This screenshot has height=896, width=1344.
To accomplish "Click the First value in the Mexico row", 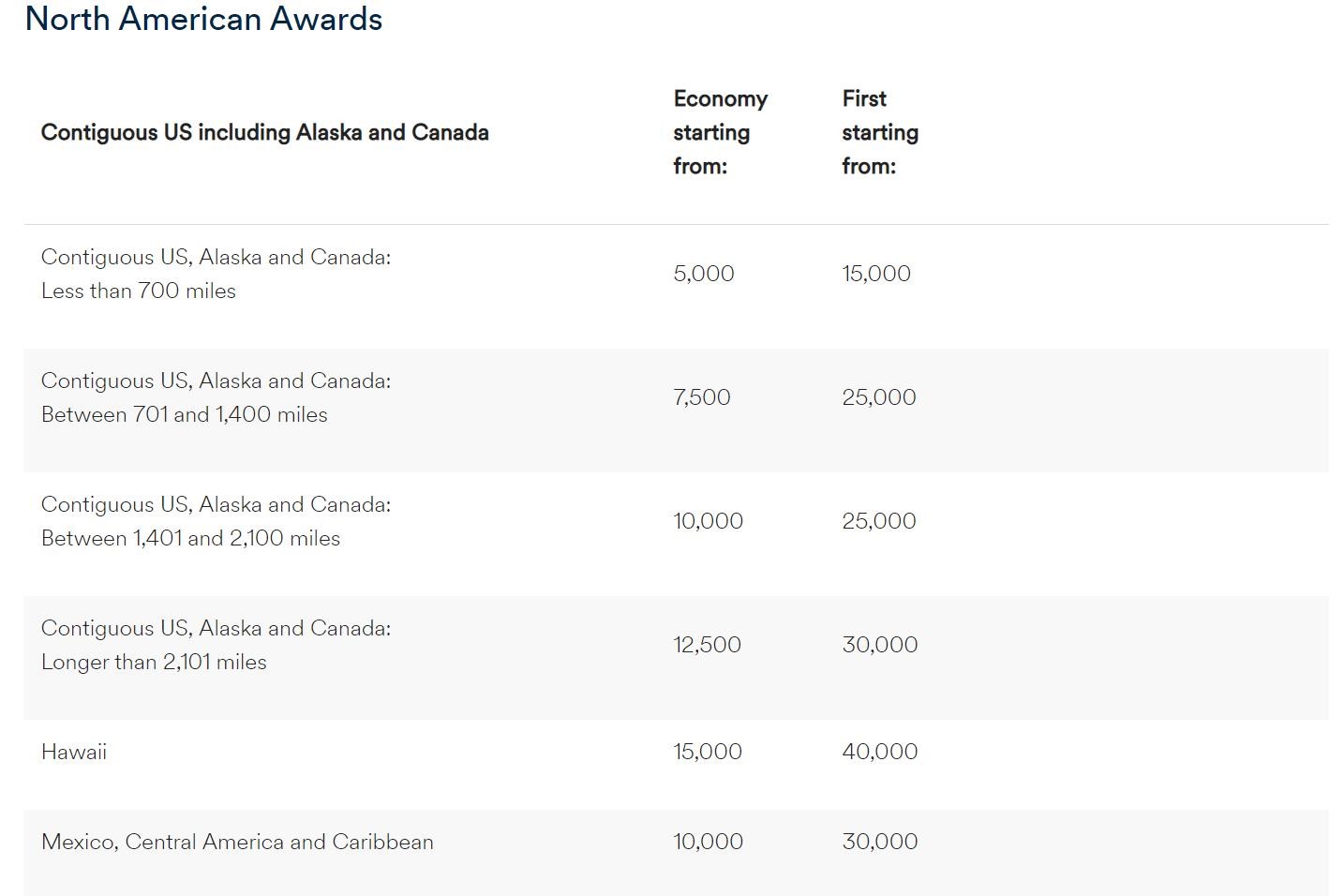I will 880,842.
